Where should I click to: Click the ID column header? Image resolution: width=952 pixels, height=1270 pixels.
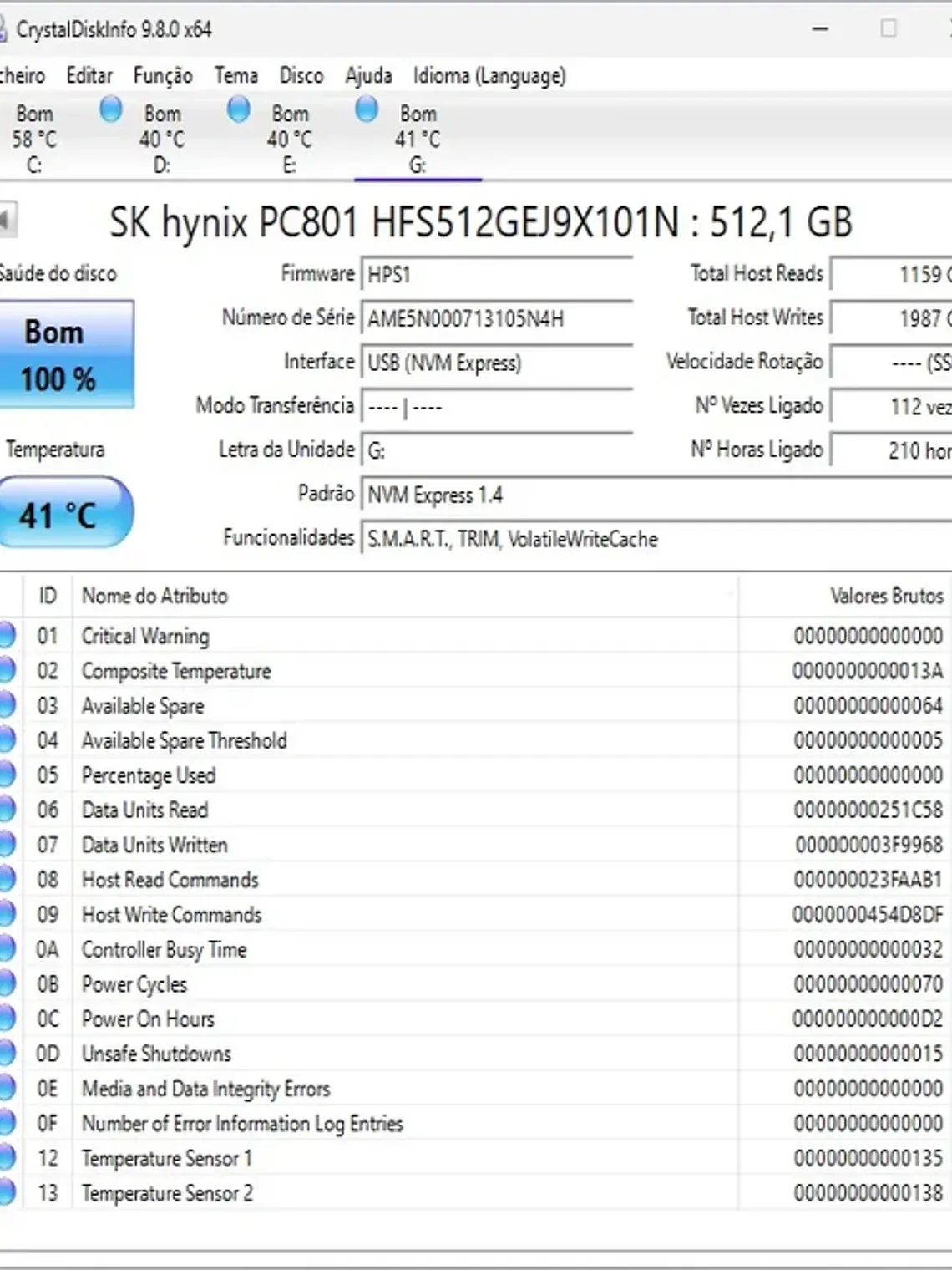point(48,596)
